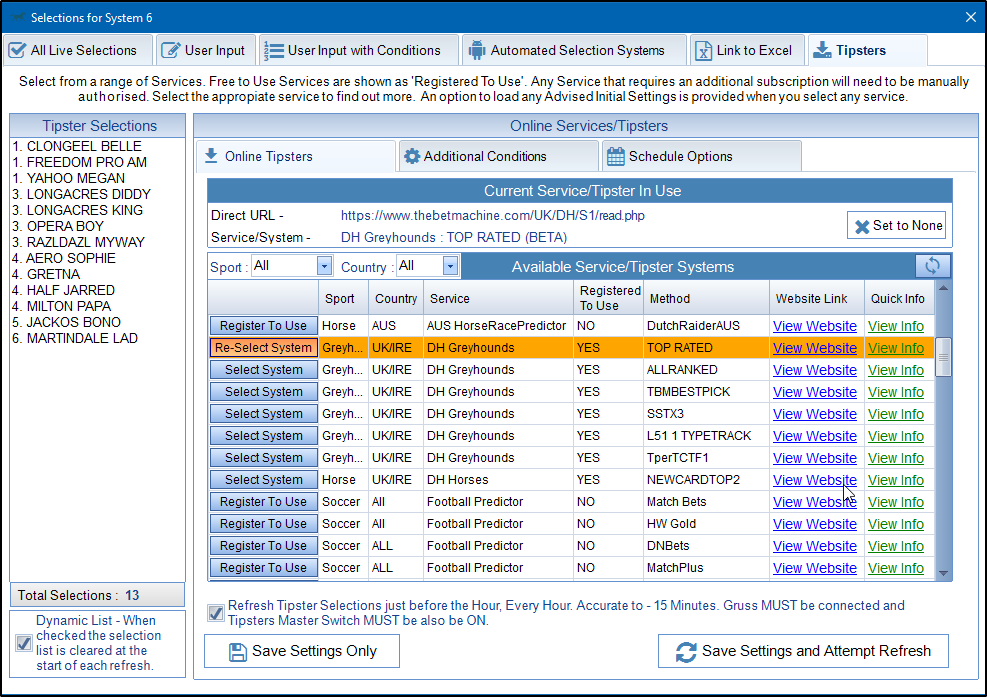Open View Website link for DutchRaiderAUS

[x=814, y=326]
